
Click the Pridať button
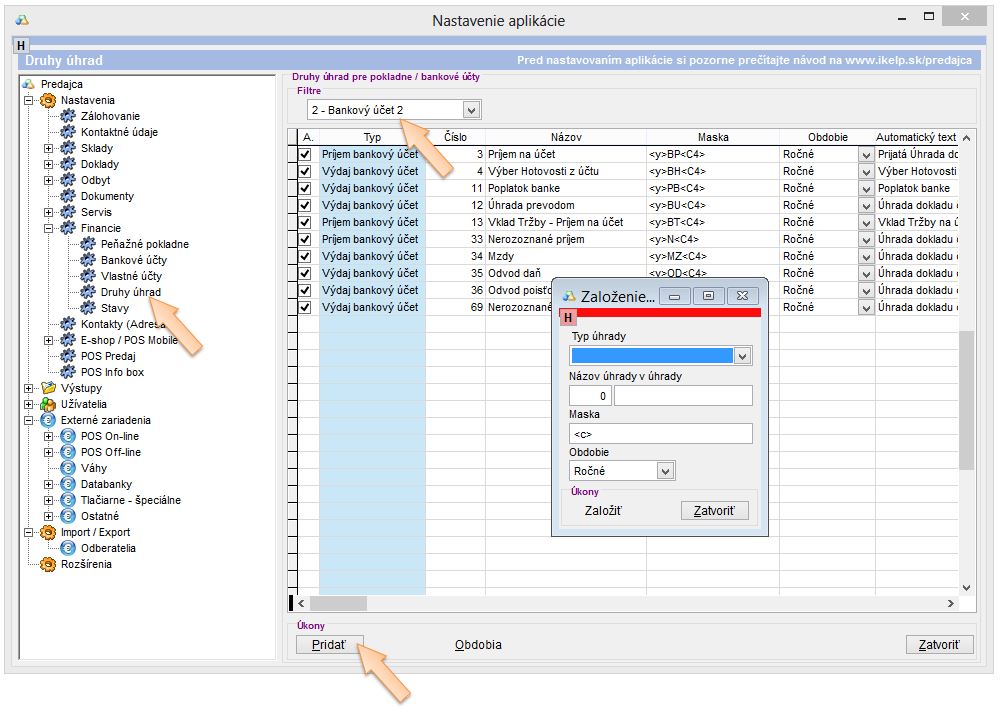(x=329, y=645)
